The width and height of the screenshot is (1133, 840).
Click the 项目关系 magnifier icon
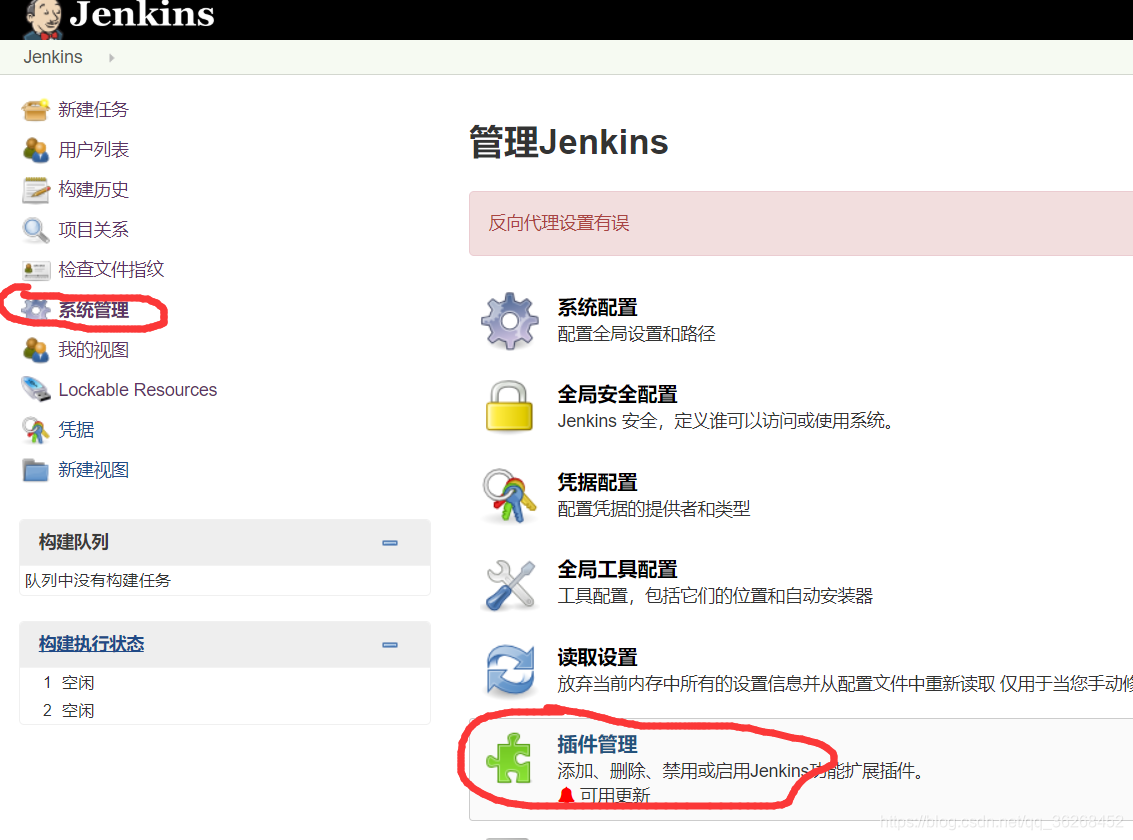[35, 230]
